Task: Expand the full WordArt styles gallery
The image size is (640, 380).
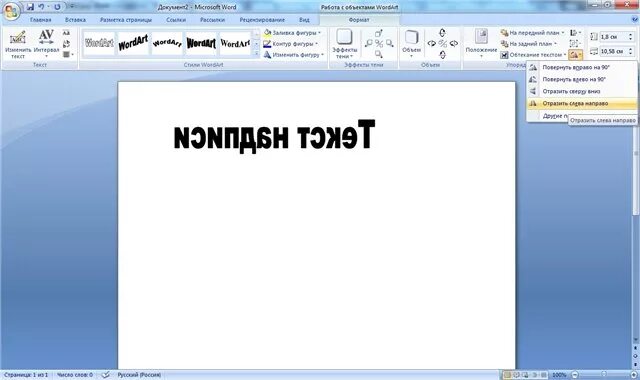Action: 256,54
